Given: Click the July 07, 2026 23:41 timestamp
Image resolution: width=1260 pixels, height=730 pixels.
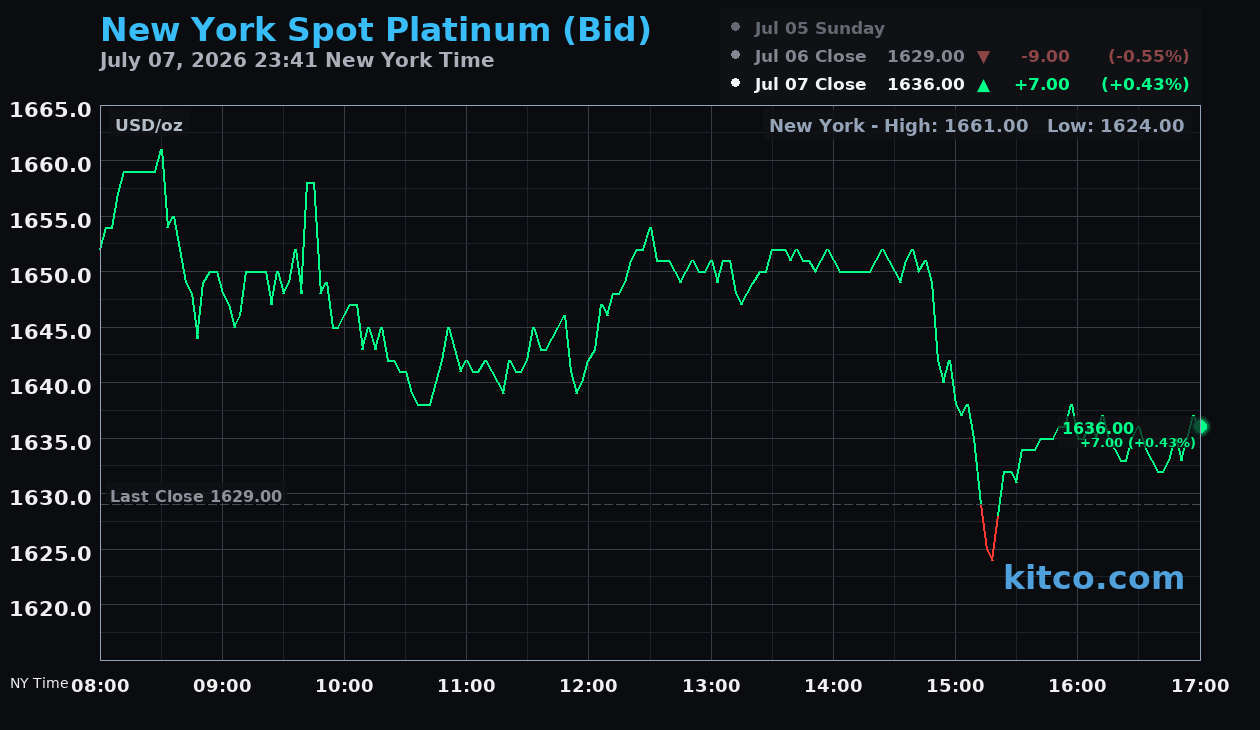Looking at the screenshot, I should [297, 60].
